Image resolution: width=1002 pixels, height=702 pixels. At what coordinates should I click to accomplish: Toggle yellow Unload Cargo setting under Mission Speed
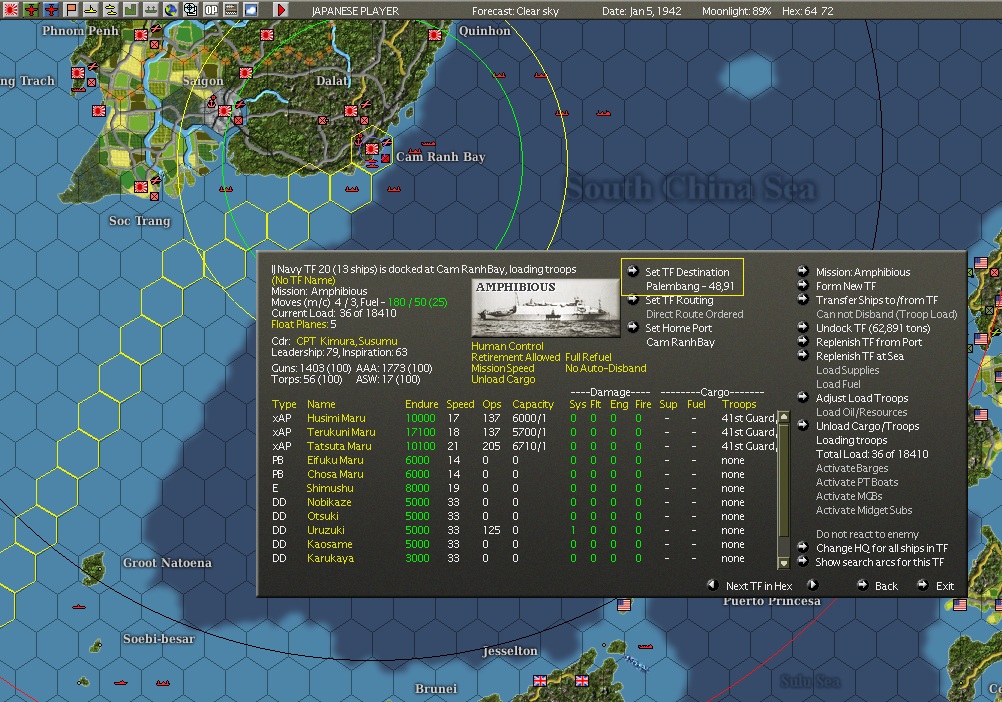[x=504, y=379]
